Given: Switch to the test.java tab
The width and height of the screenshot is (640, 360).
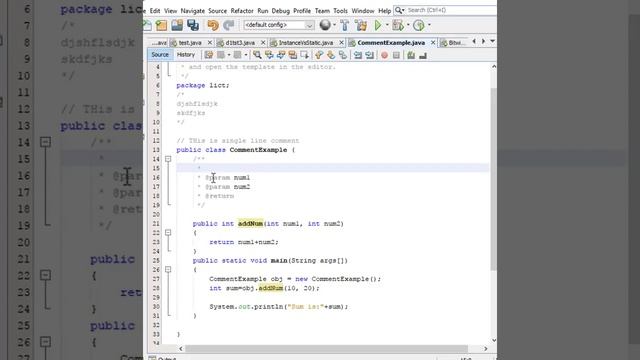Looking at the screenshot, I should click(x=190, y=42).
